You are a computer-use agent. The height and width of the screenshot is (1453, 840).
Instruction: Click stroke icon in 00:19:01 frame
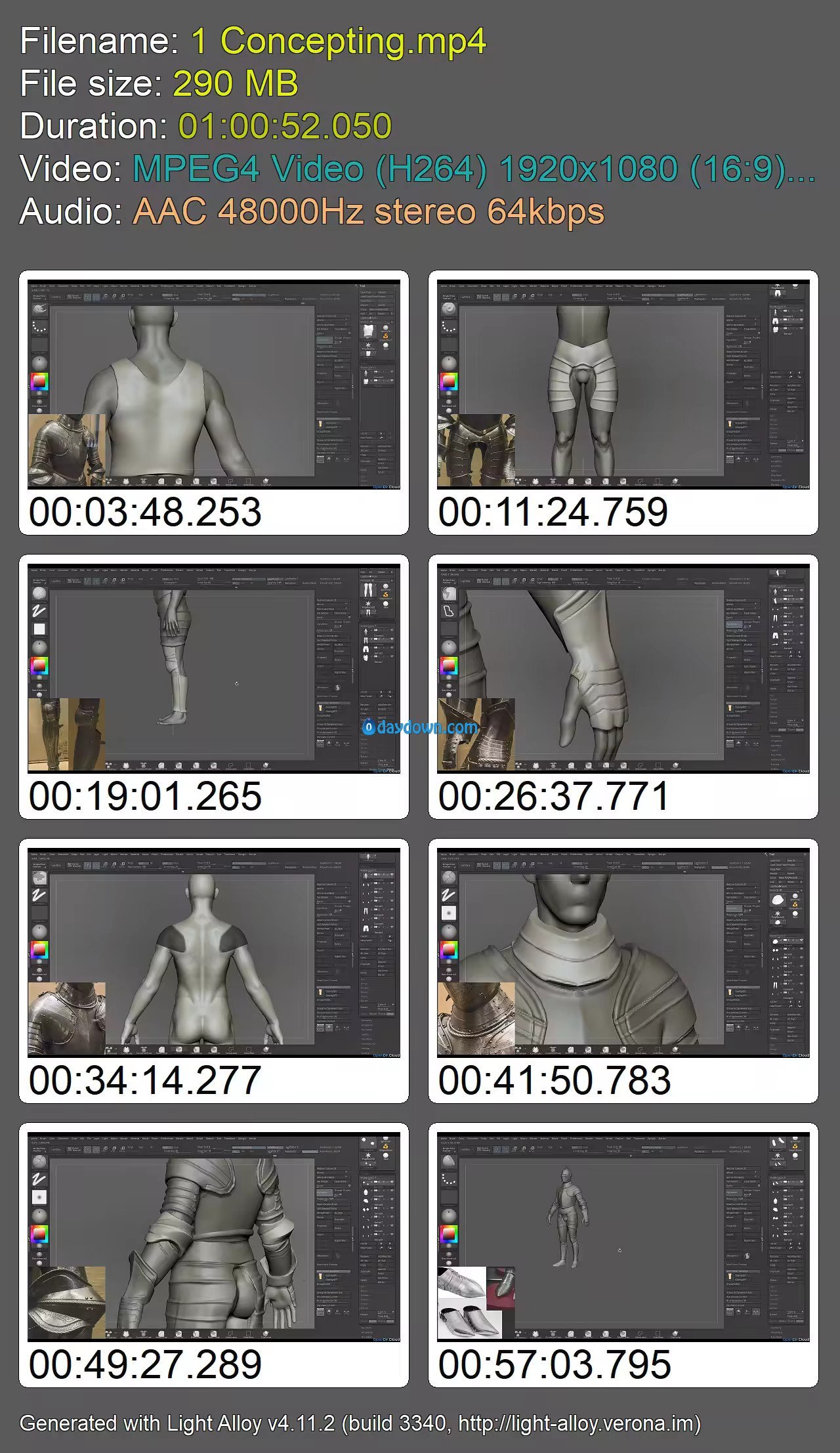tap(39, 611)
